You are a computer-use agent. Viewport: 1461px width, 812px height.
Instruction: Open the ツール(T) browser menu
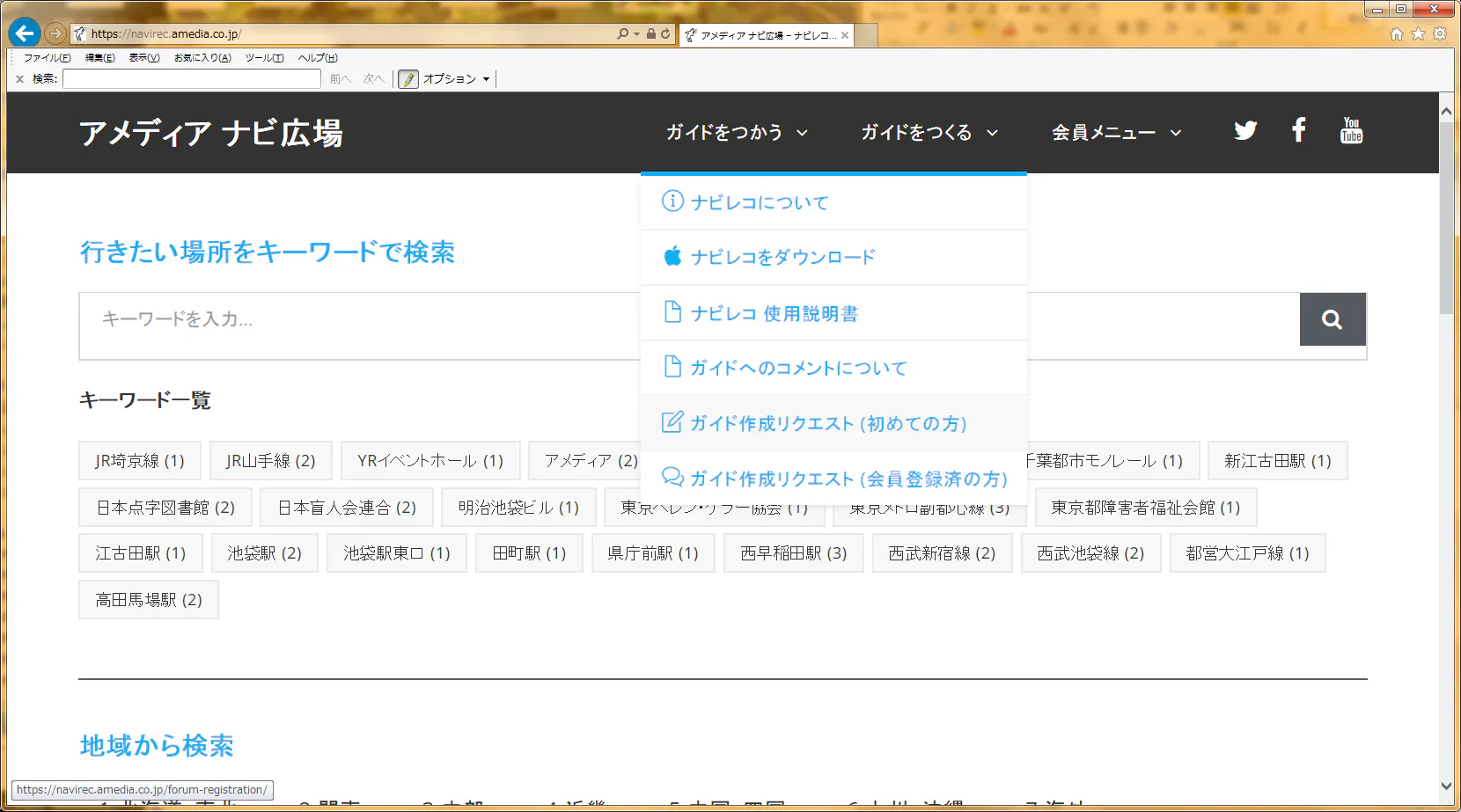264,58
